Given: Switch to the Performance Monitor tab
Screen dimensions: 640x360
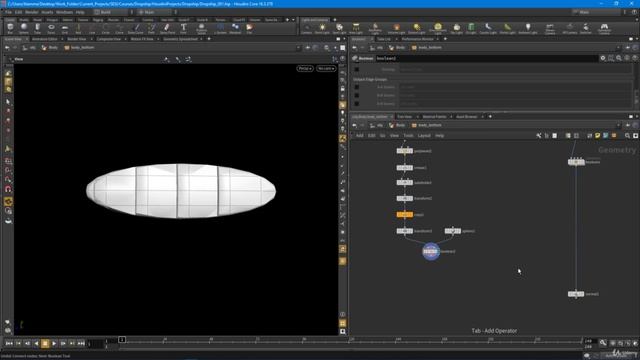Looking at the screenshot, I should pyautogui.click(x=417, y=39).
